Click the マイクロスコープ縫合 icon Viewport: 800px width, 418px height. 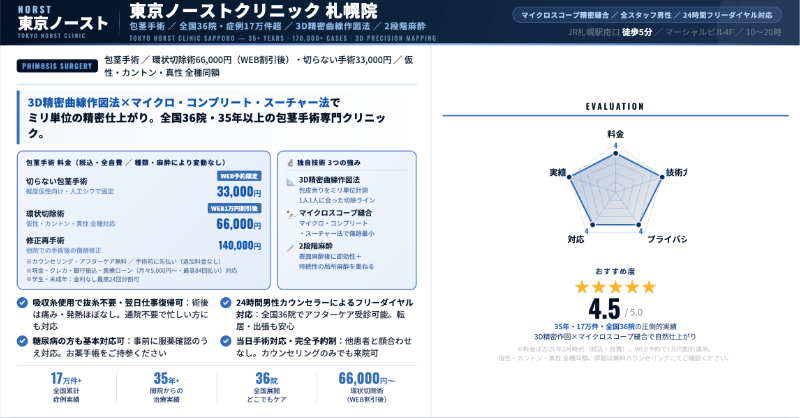[291, 213]
